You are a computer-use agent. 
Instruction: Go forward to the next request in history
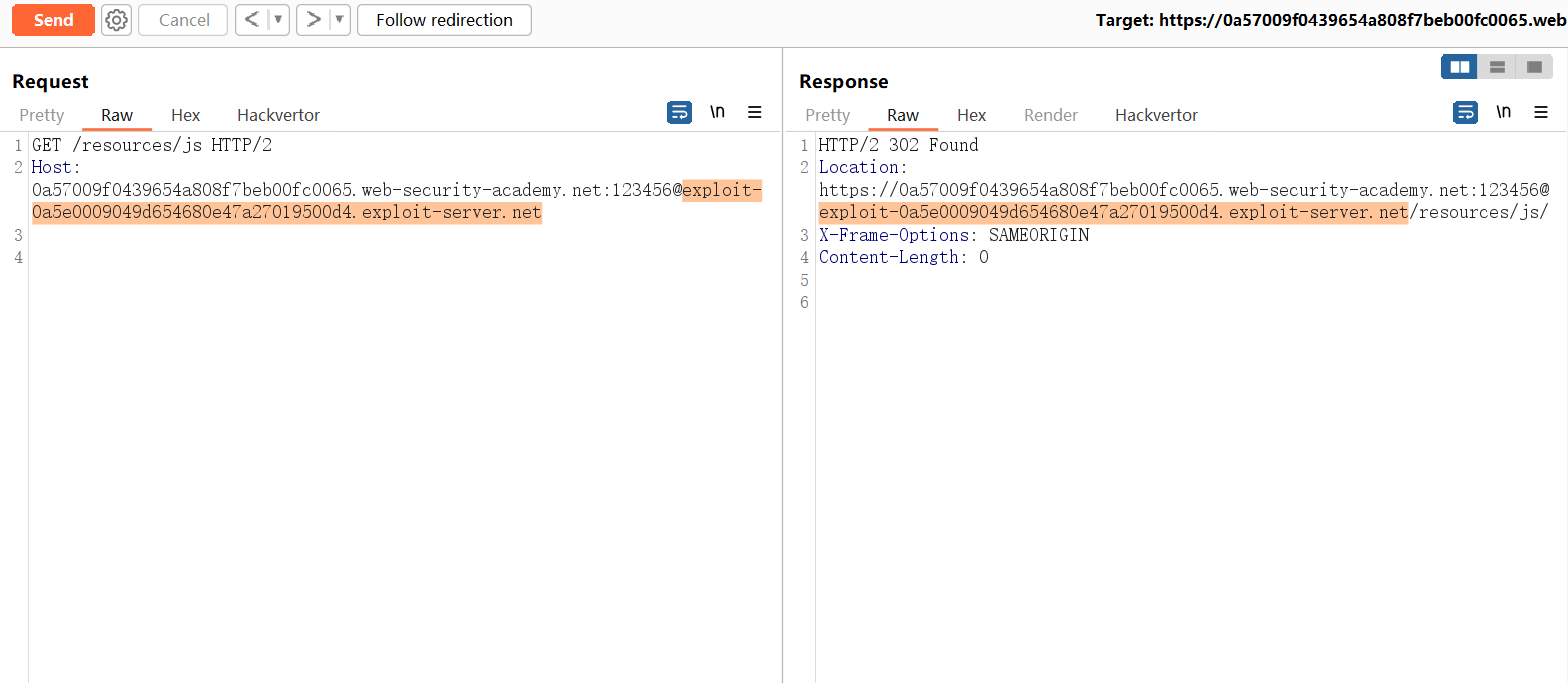pyautogui.click(x=314, y=20)
